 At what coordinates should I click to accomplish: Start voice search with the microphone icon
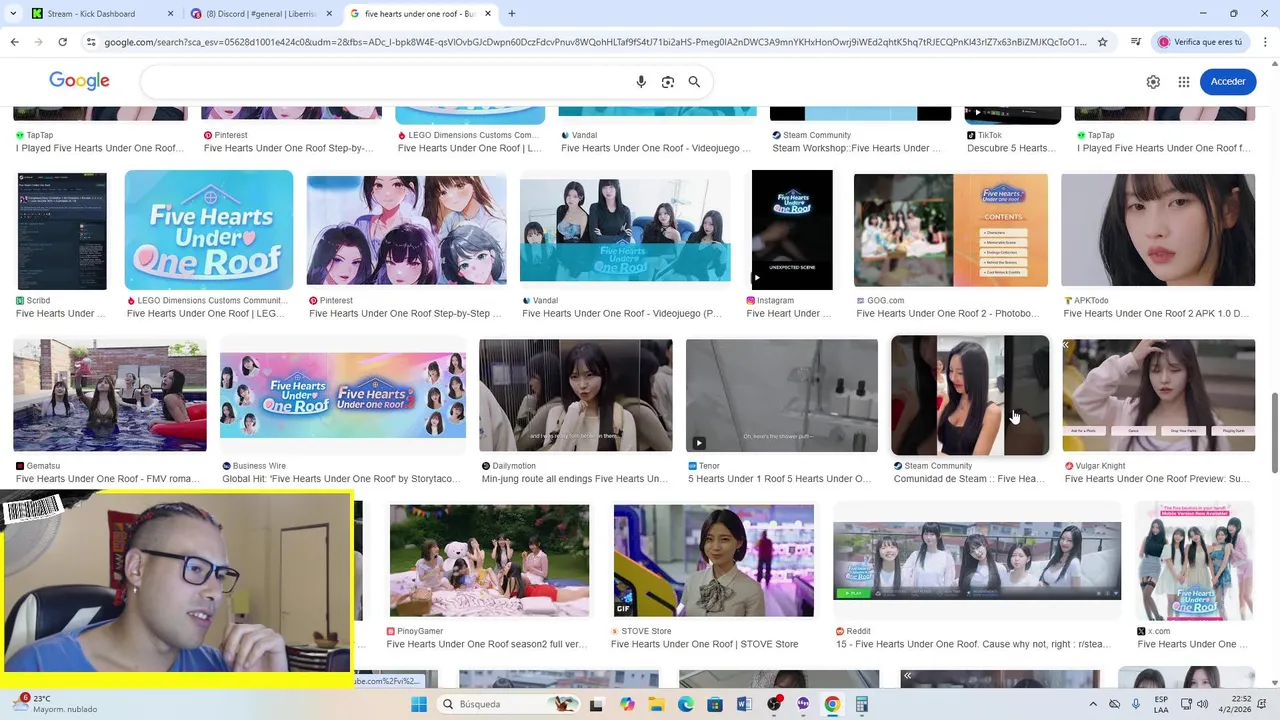[x=641, y=82]
